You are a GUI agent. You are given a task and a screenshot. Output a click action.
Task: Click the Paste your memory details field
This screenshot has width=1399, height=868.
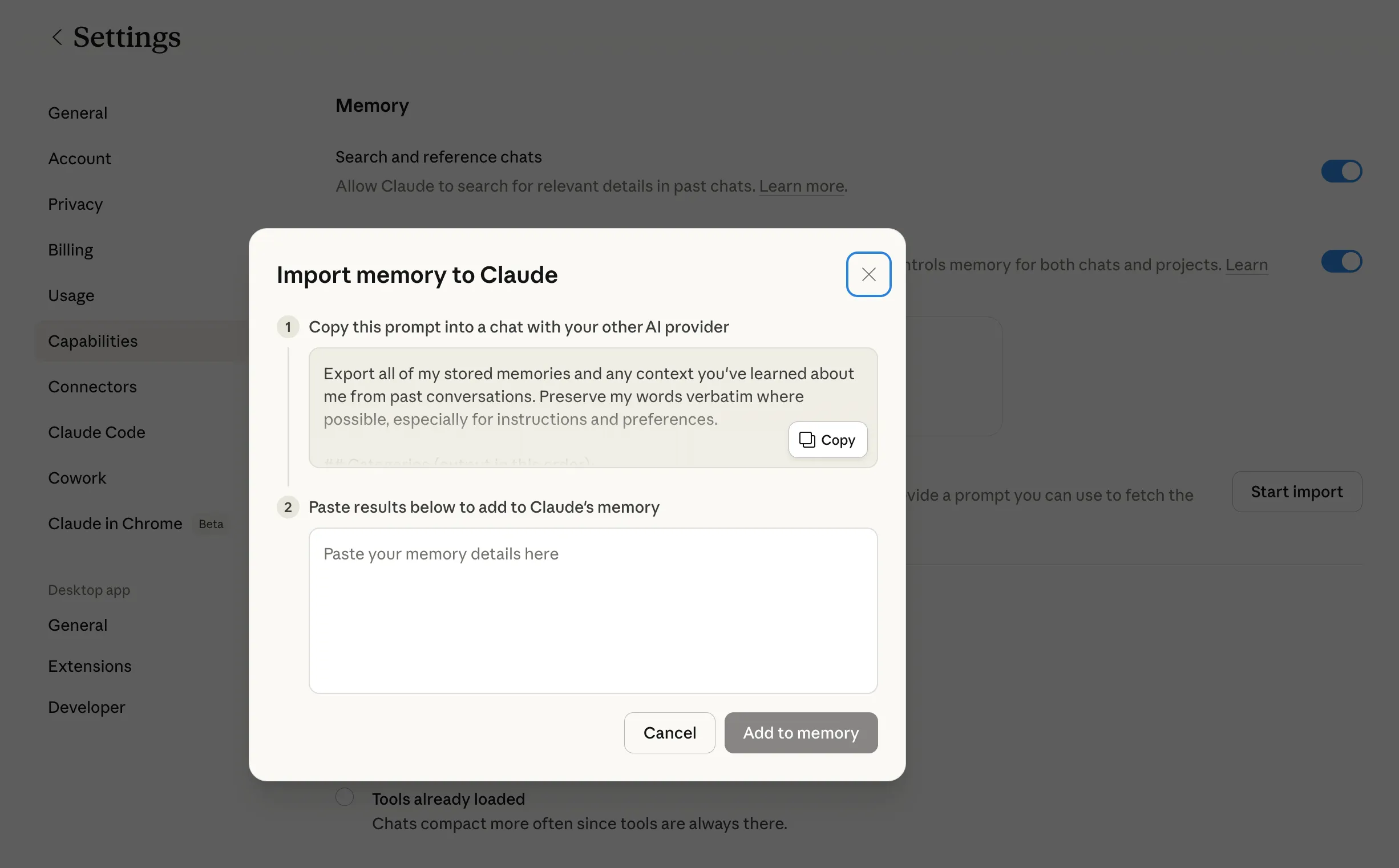pos(593,610)
